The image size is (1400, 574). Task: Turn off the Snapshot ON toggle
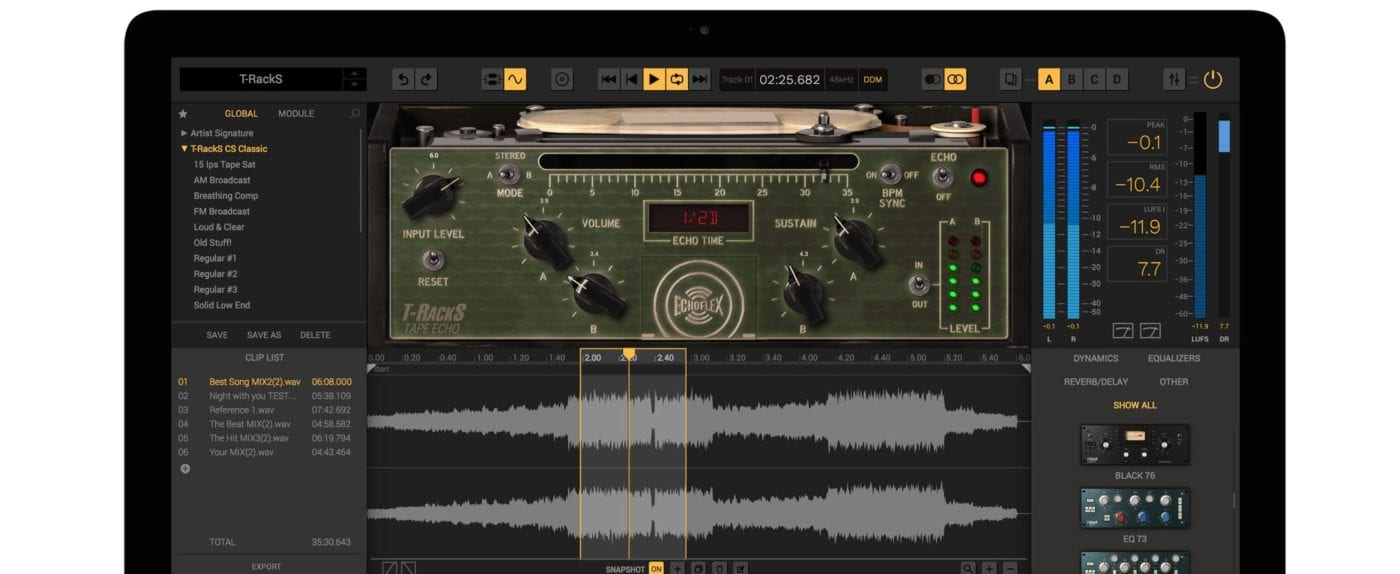656,568
